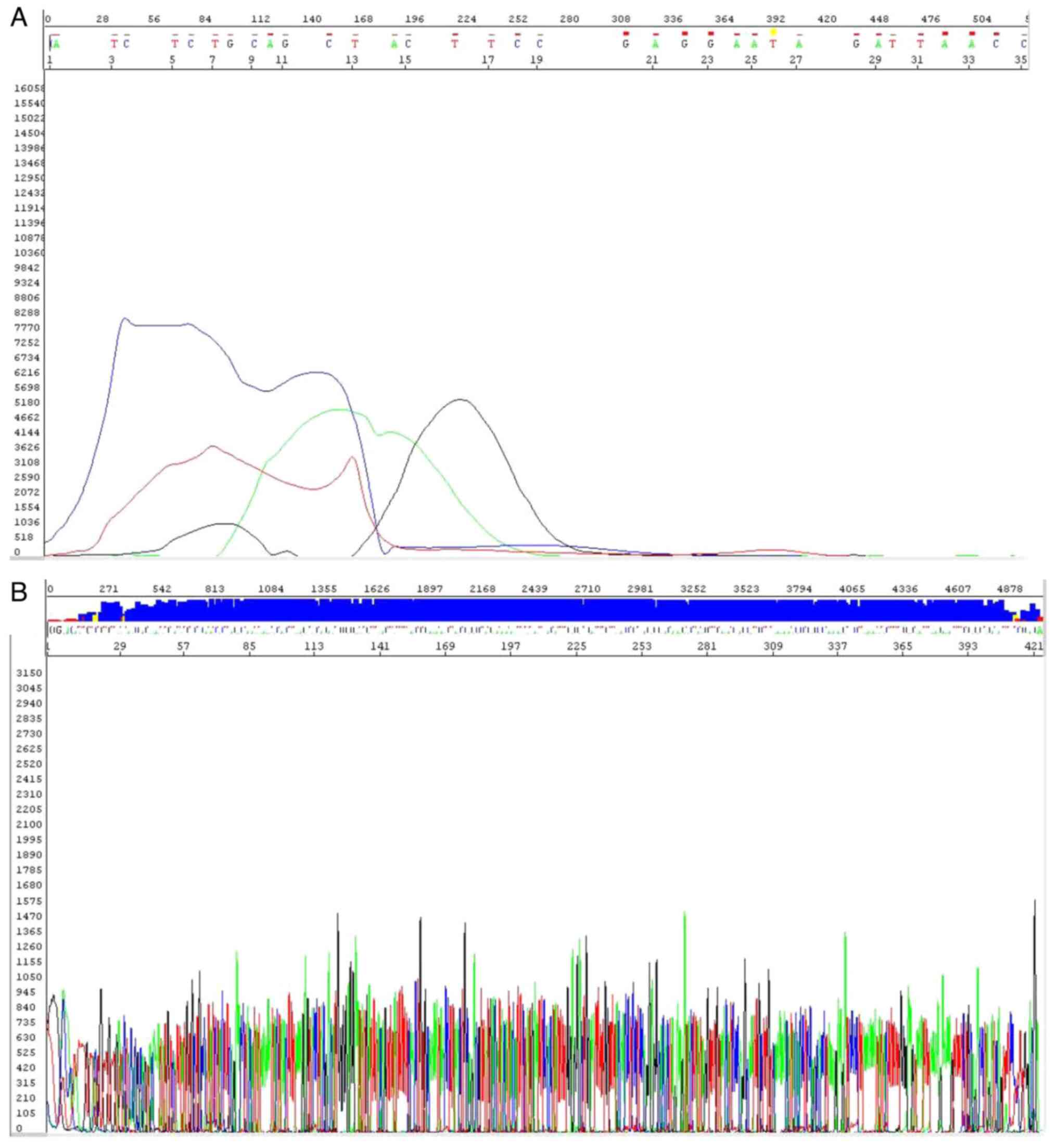Click the blue trace's highest peak in panel A

tap(125, 319)
